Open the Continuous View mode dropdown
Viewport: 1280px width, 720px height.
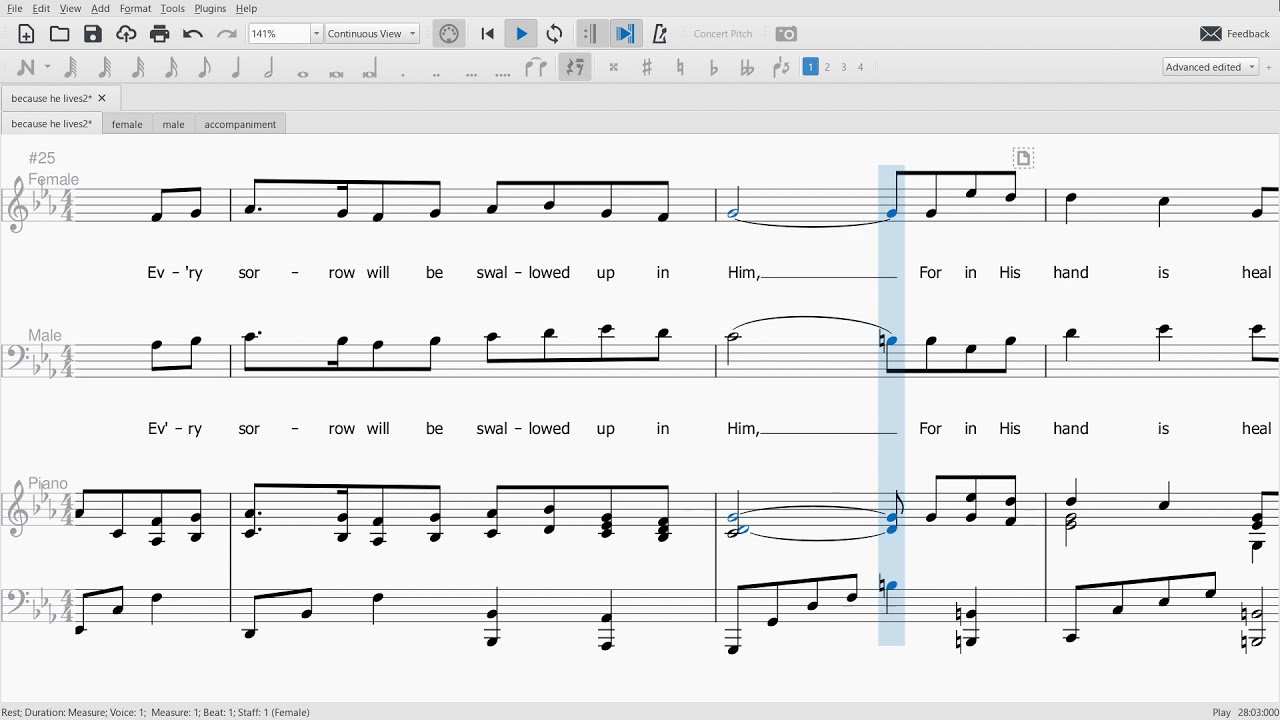point(372,34)
